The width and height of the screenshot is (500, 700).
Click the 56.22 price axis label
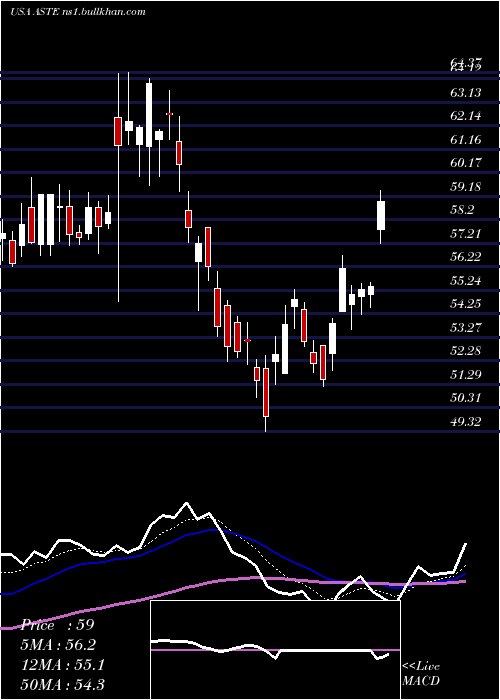466,256
